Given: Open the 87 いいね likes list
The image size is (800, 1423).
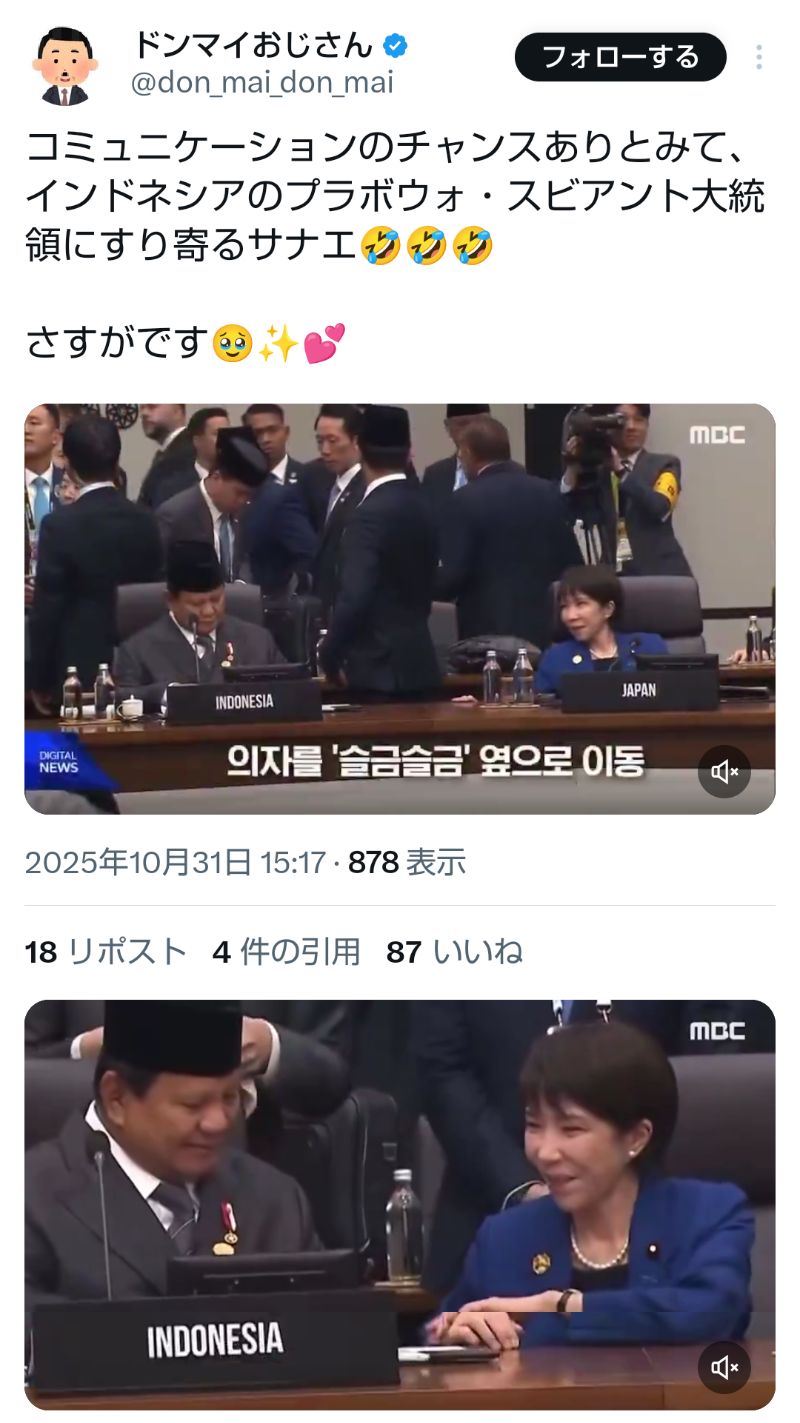Looking at the screenshot, I should [454, 952].
